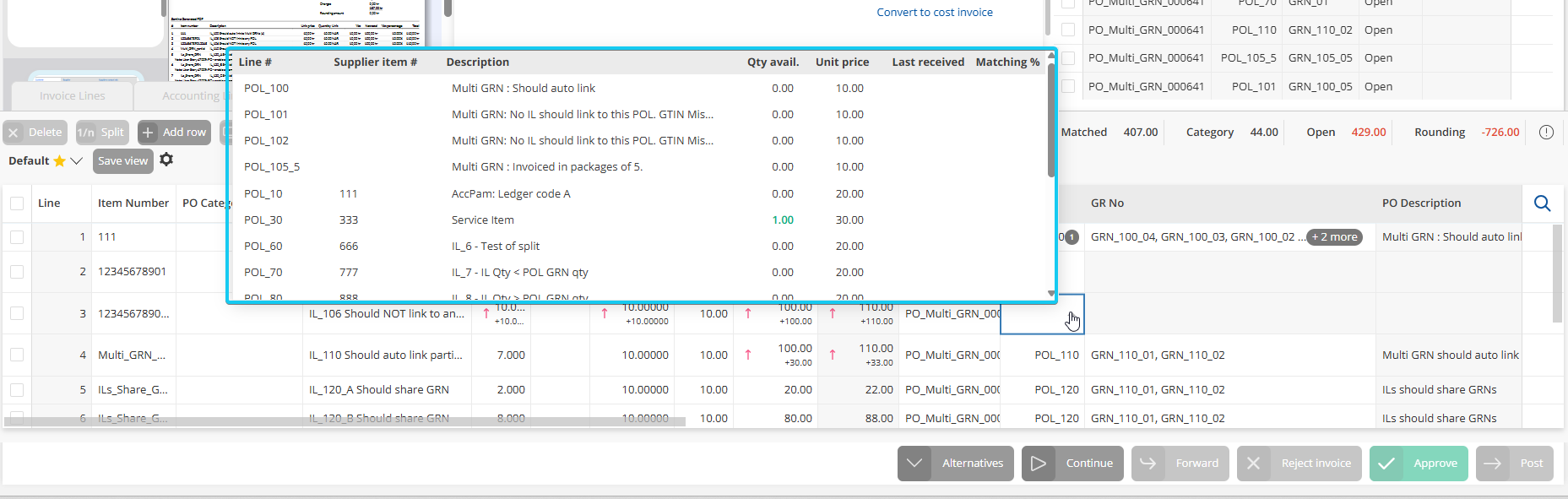Click the info icon beside Rounding total
1568x499 pixels.
click(x=1546, y=133)
